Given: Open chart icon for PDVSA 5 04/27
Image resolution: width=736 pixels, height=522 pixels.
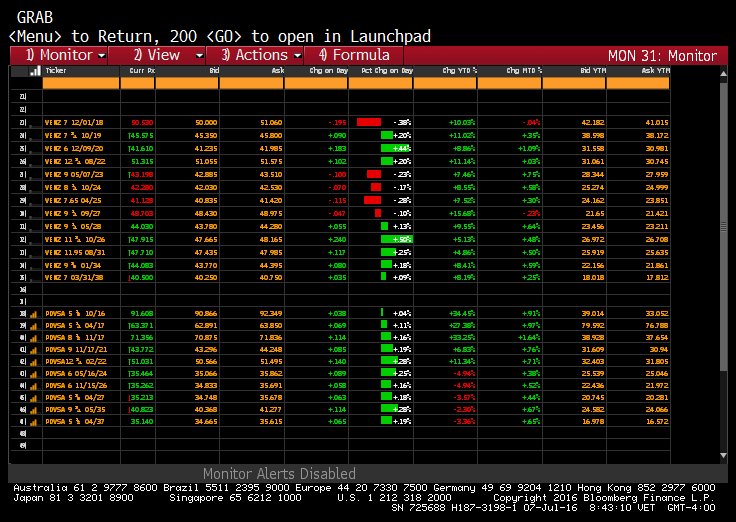Looking at the screenshot, I should click(33, 398).
